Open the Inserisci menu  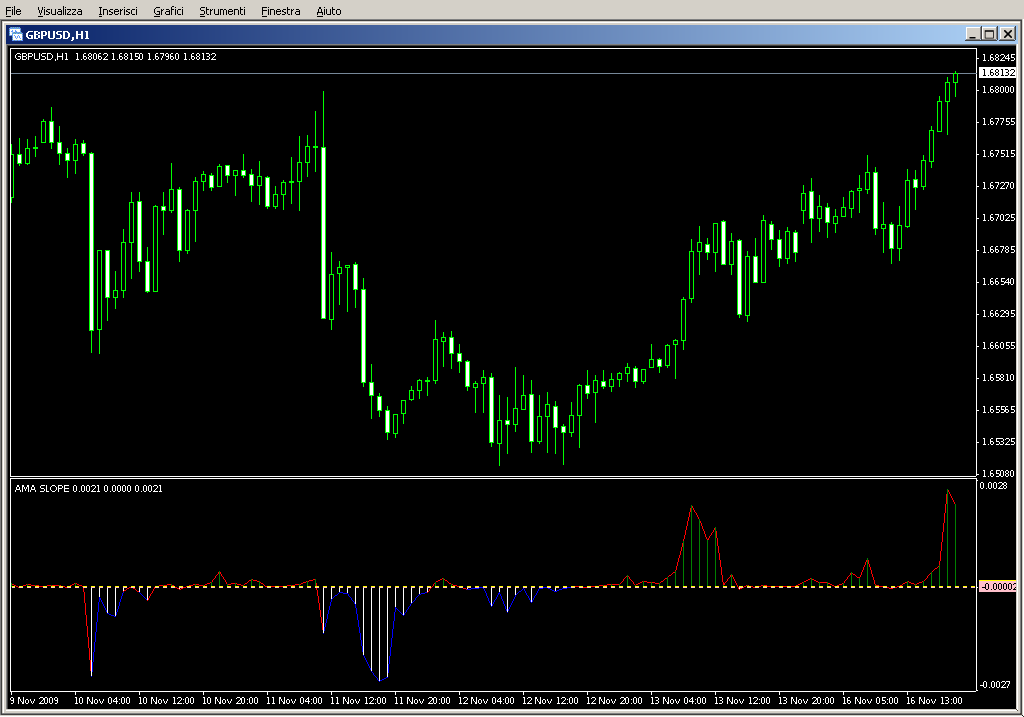118,11
